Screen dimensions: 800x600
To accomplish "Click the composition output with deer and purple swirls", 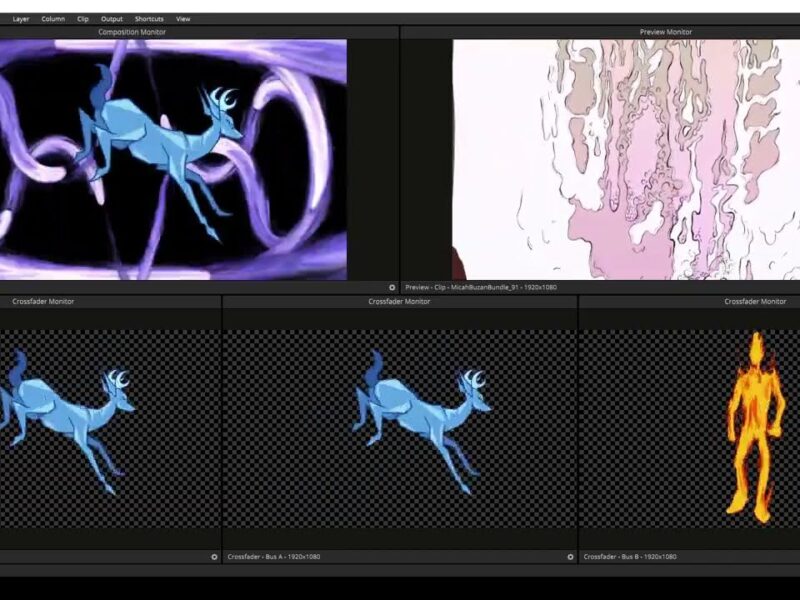I will tap(173, 160).
